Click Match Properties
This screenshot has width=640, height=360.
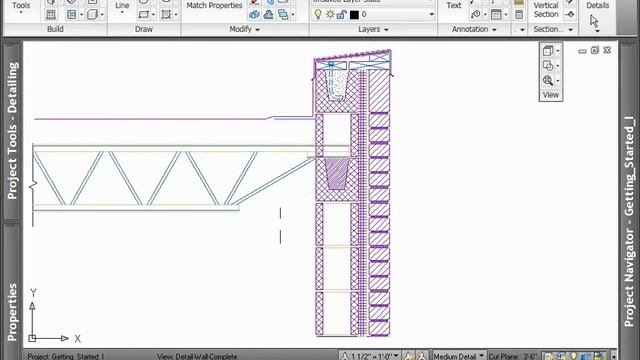pyautogui.click(x=214, y=5)
